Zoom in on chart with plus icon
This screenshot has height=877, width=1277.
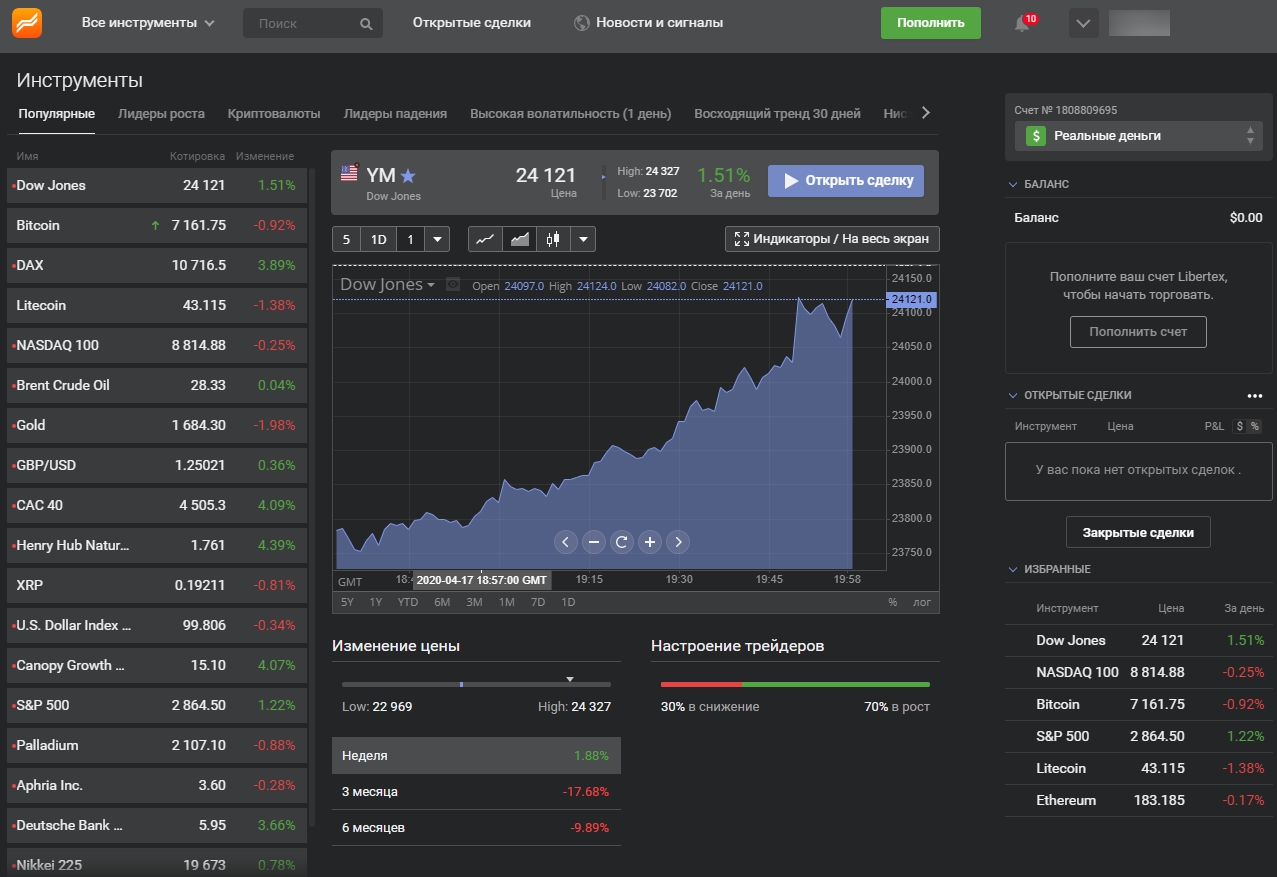(650, 541)
